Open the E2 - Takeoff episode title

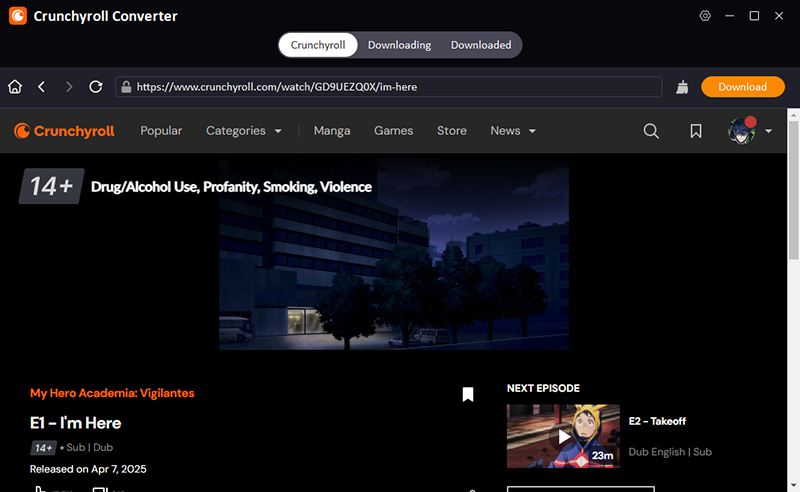pyautogui.click(x=657, y=421)
